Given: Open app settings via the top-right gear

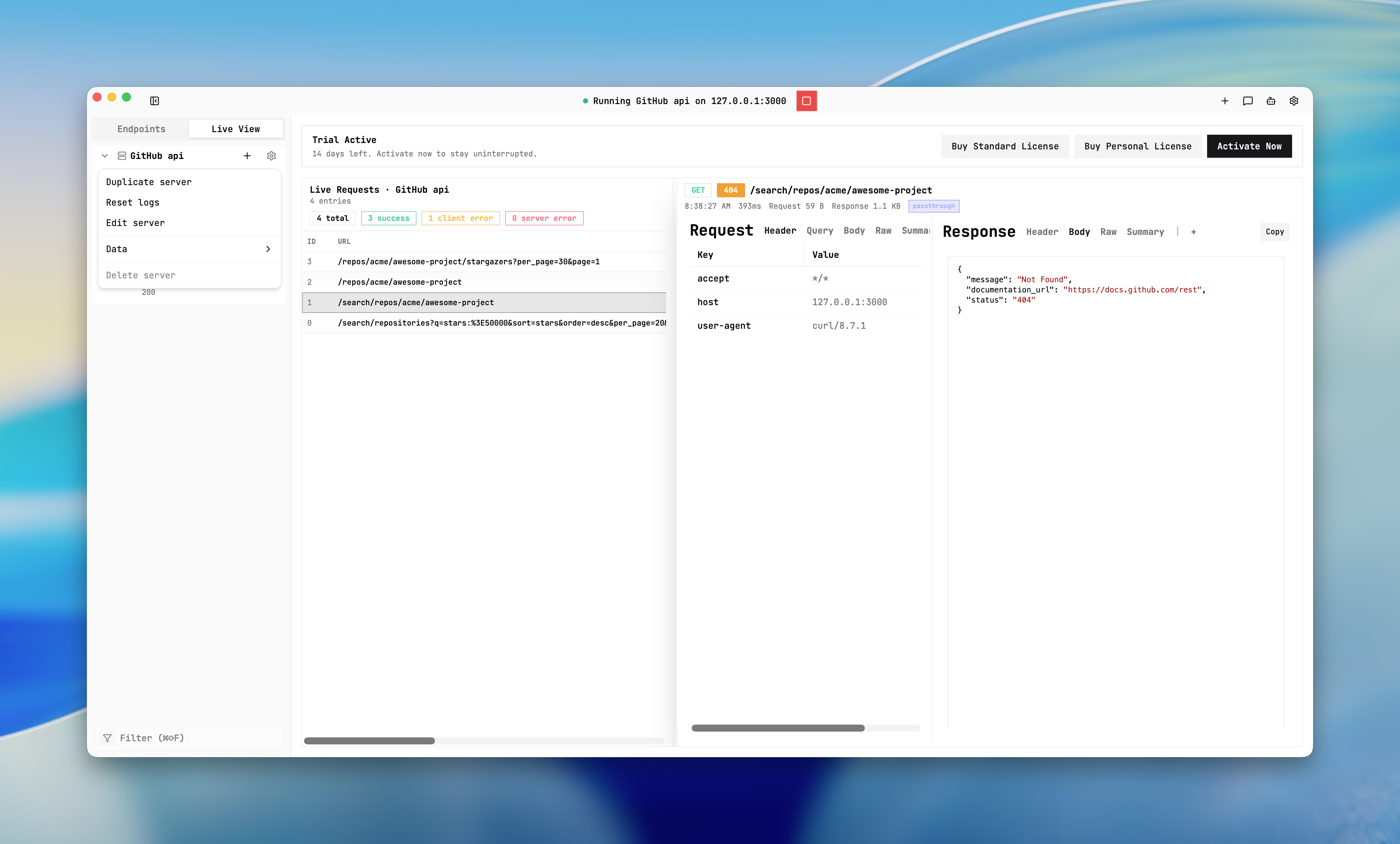Looking at the screenshot, I should 1294,101.
